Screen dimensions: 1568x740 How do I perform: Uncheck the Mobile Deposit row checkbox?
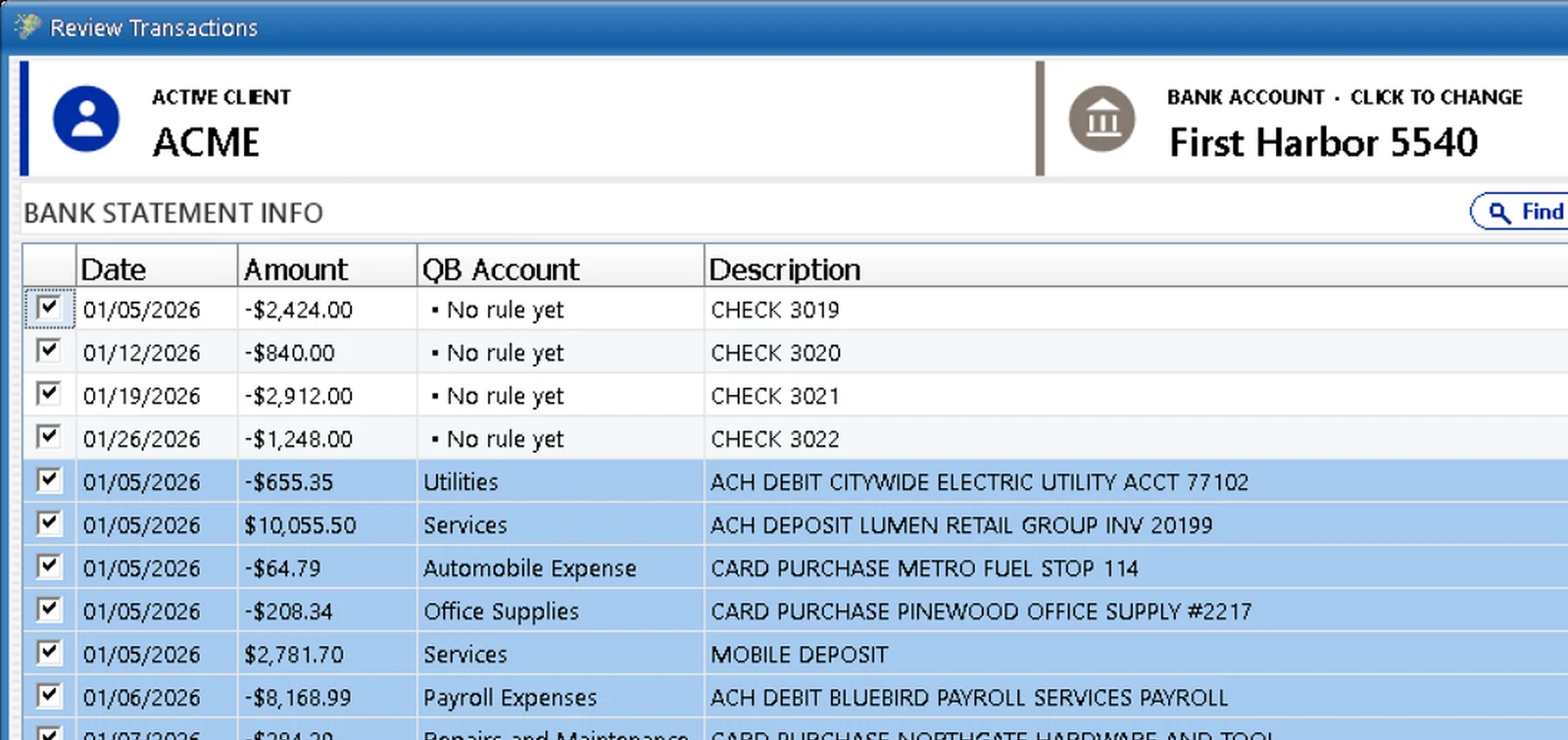point(48,653)
